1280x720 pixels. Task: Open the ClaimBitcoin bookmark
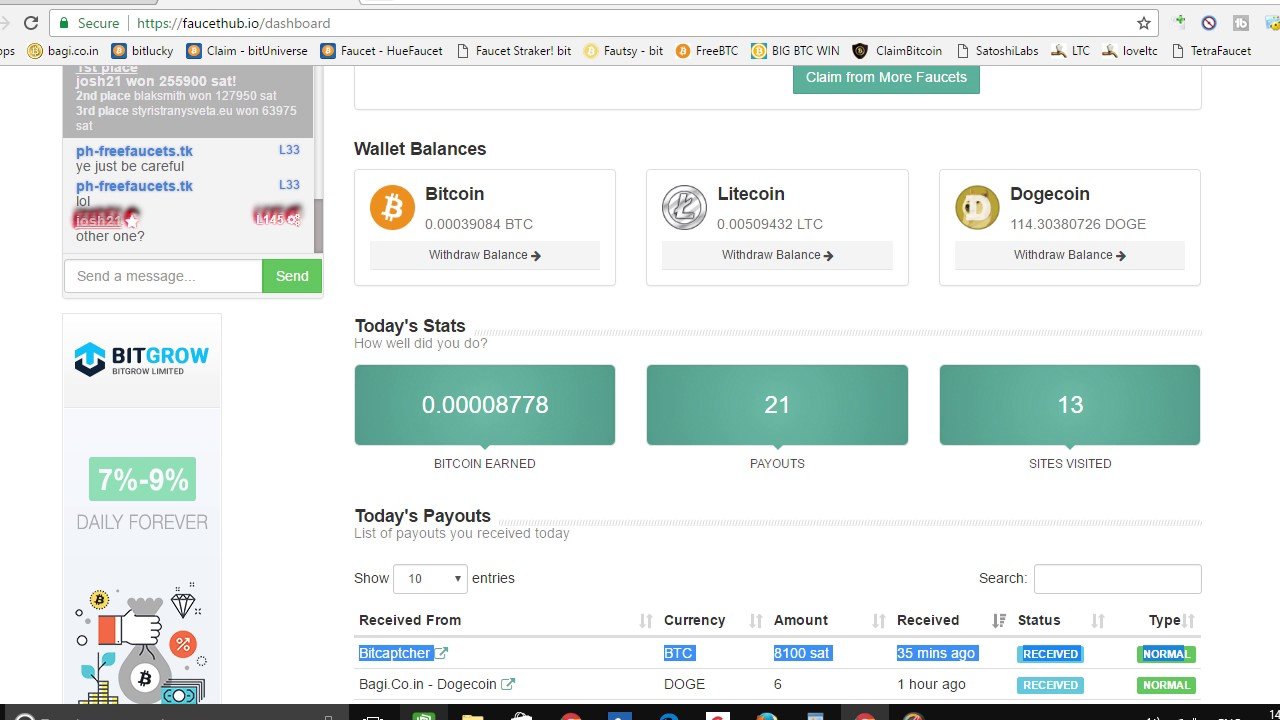(897, 51)
